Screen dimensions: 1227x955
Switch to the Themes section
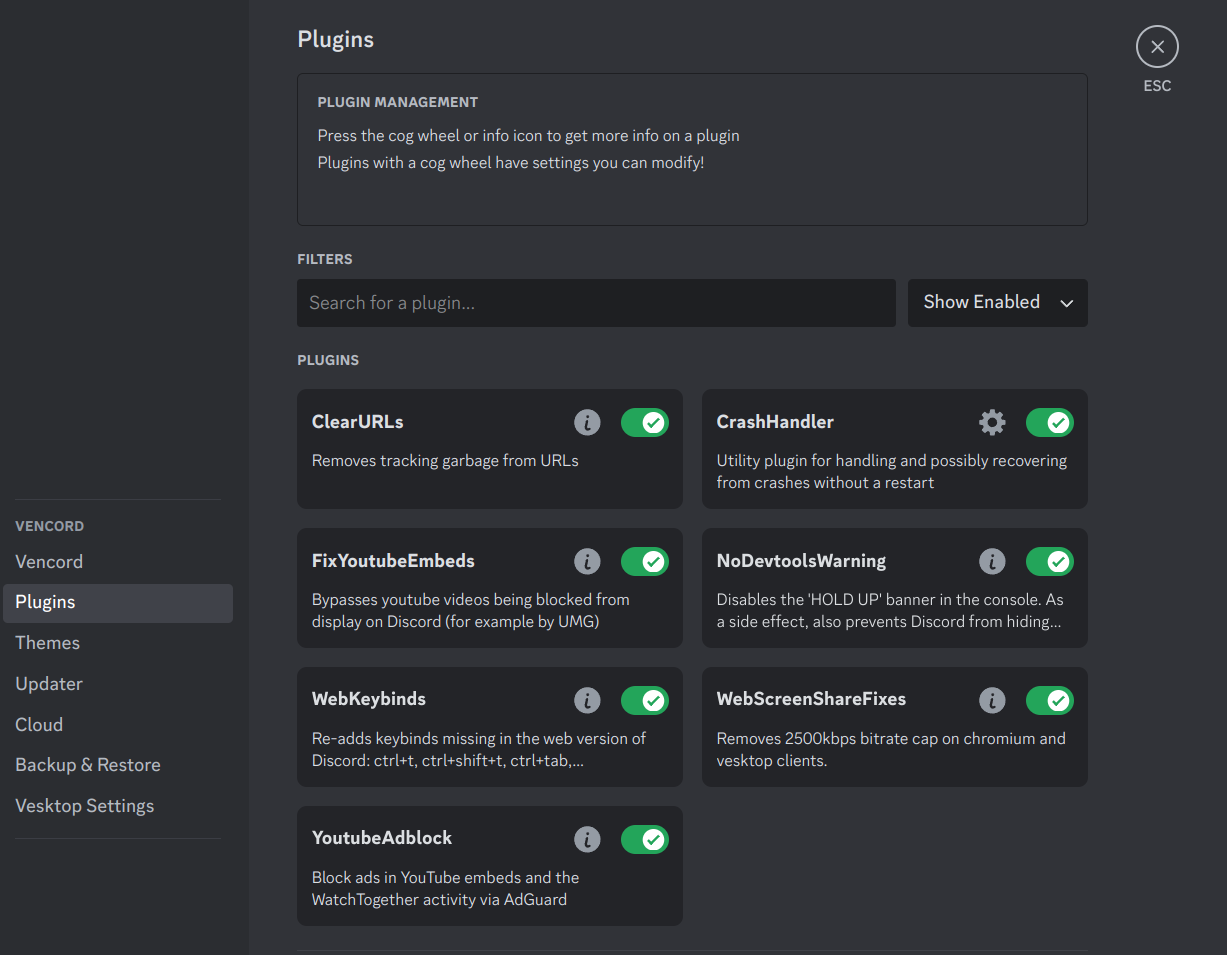pos(47,642)
